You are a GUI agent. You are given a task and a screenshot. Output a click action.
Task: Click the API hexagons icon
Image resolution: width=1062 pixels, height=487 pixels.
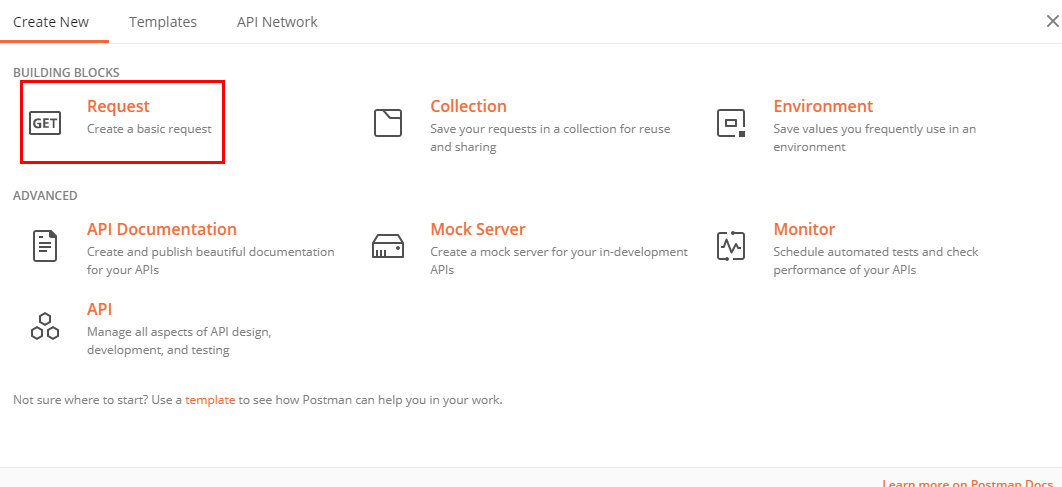pos(45,326)
